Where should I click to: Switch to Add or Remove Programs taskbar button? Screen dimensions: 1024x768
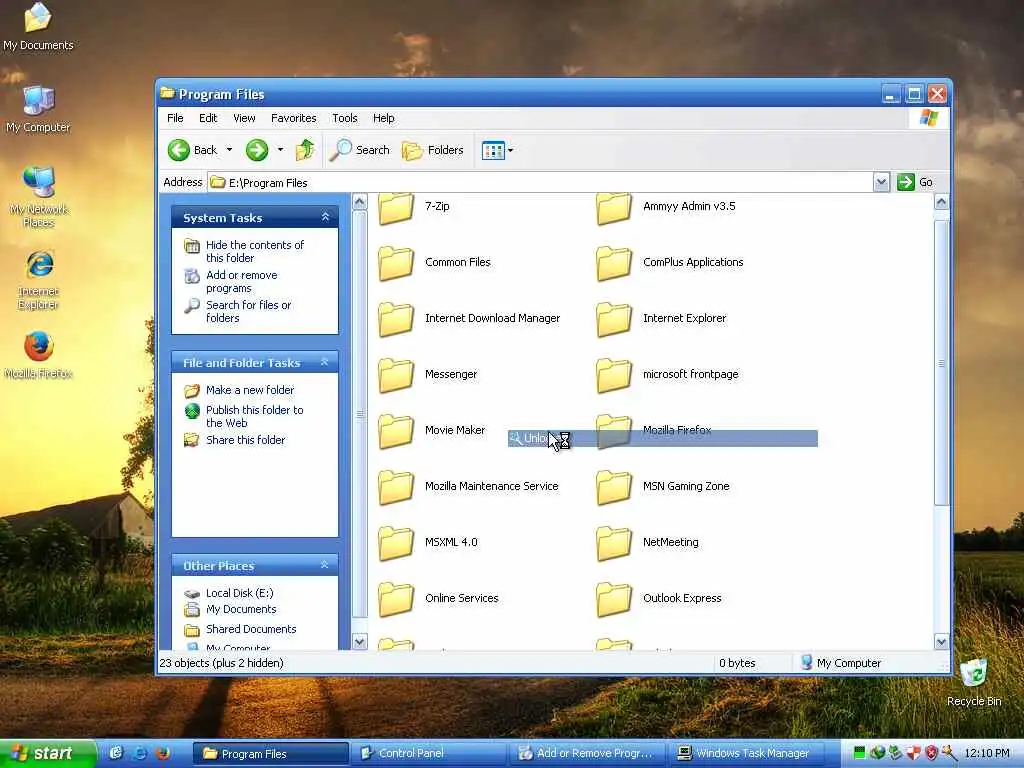tap(586, 753)
